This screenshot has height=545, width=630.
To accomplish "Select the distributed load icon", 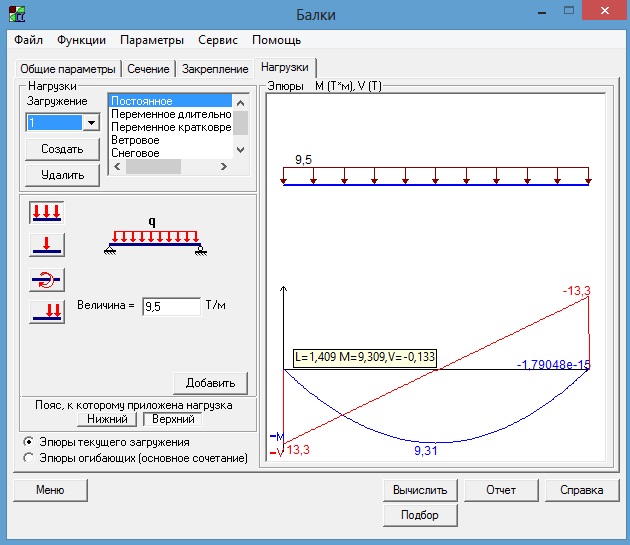I will 47,213.
